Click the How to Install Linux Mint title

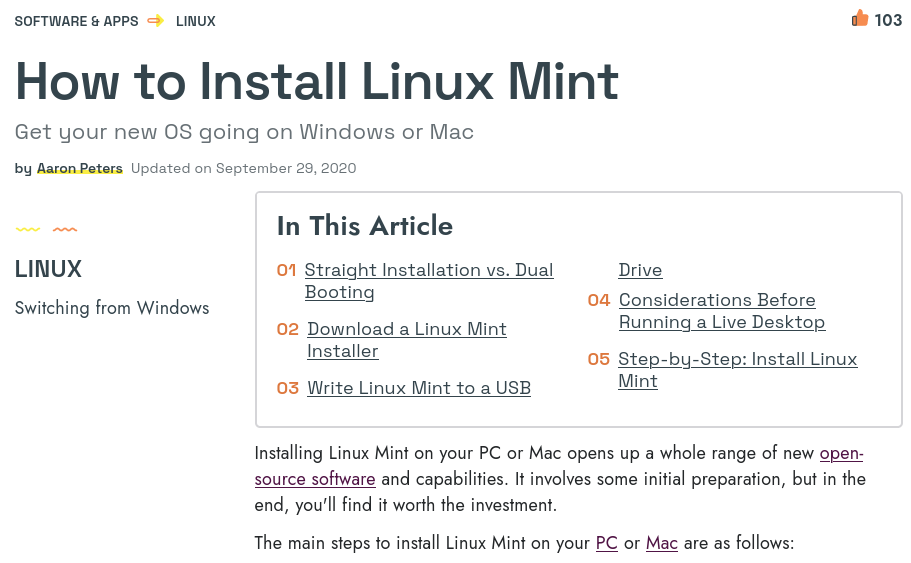(317, 81)
